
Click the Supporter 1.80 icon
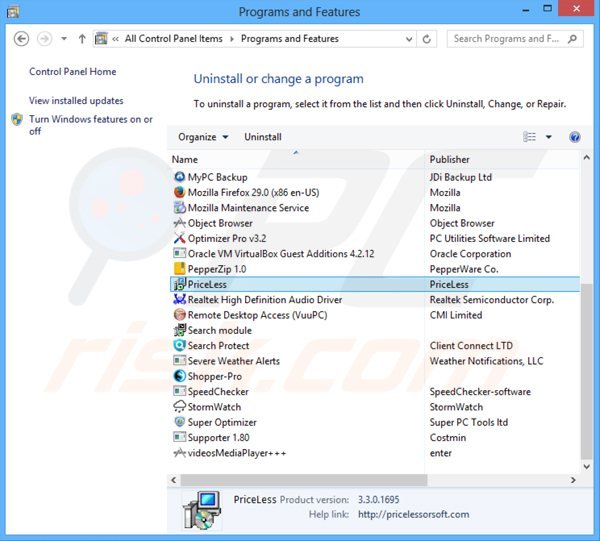click(x=179, y=437)
